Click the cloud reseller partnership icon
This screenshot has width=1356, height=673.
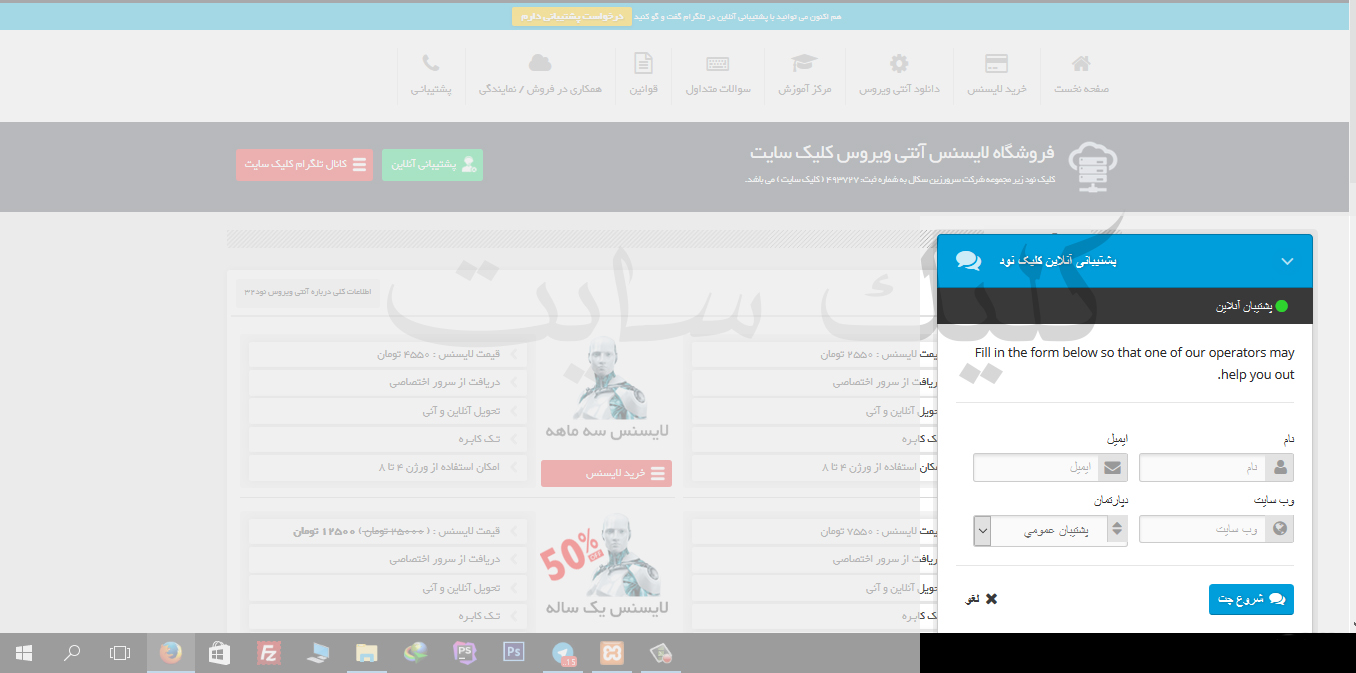pos(540,64)
